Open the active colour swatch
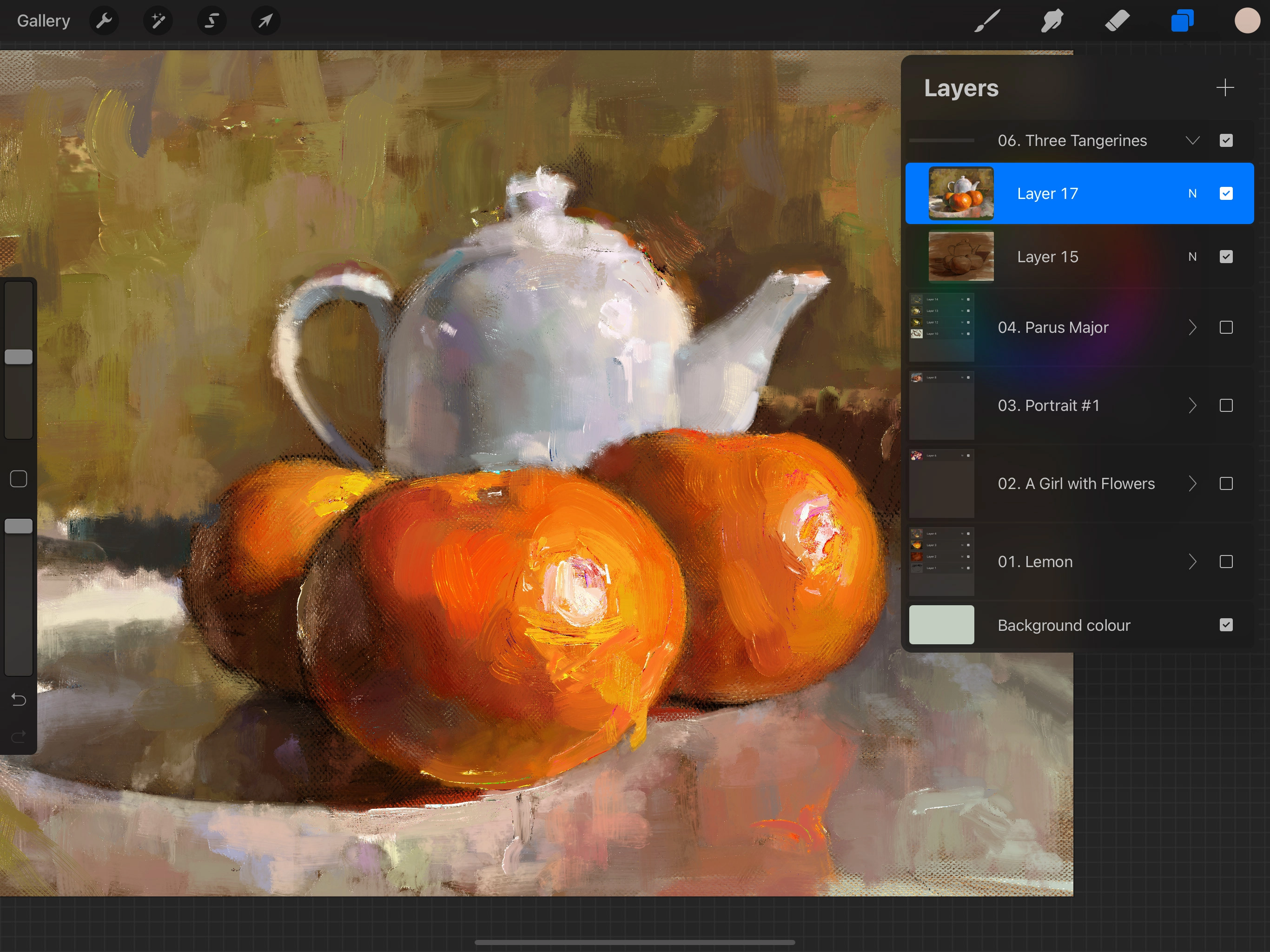This screenshot has height=952, width=1270. (1246, 21)
